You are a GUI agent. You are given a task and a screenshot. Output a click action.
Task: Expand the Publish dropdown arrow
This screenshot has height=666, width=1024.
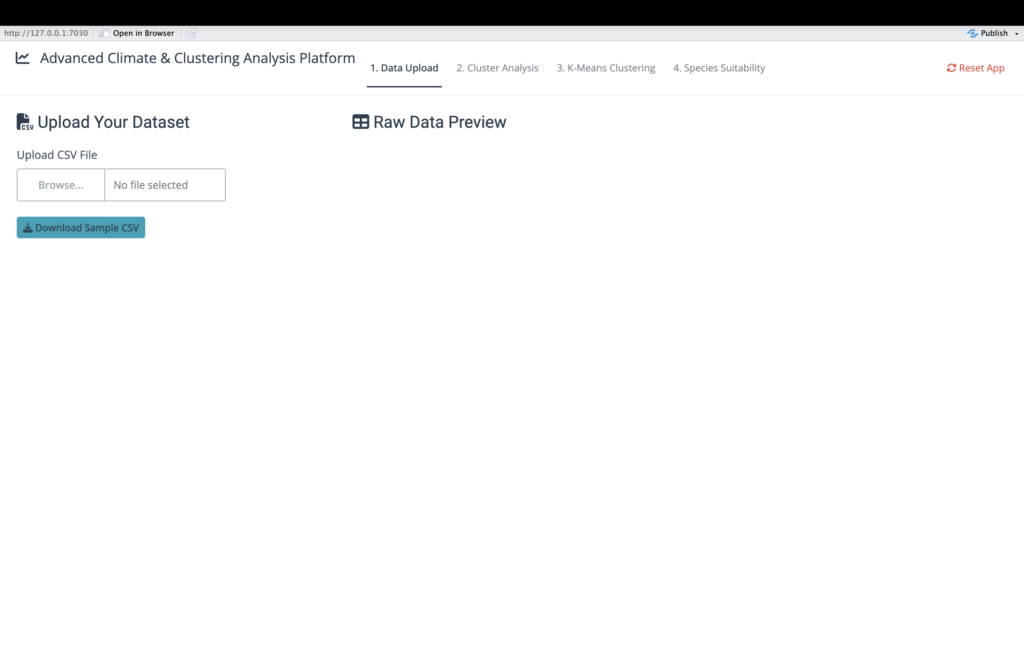1016,33
